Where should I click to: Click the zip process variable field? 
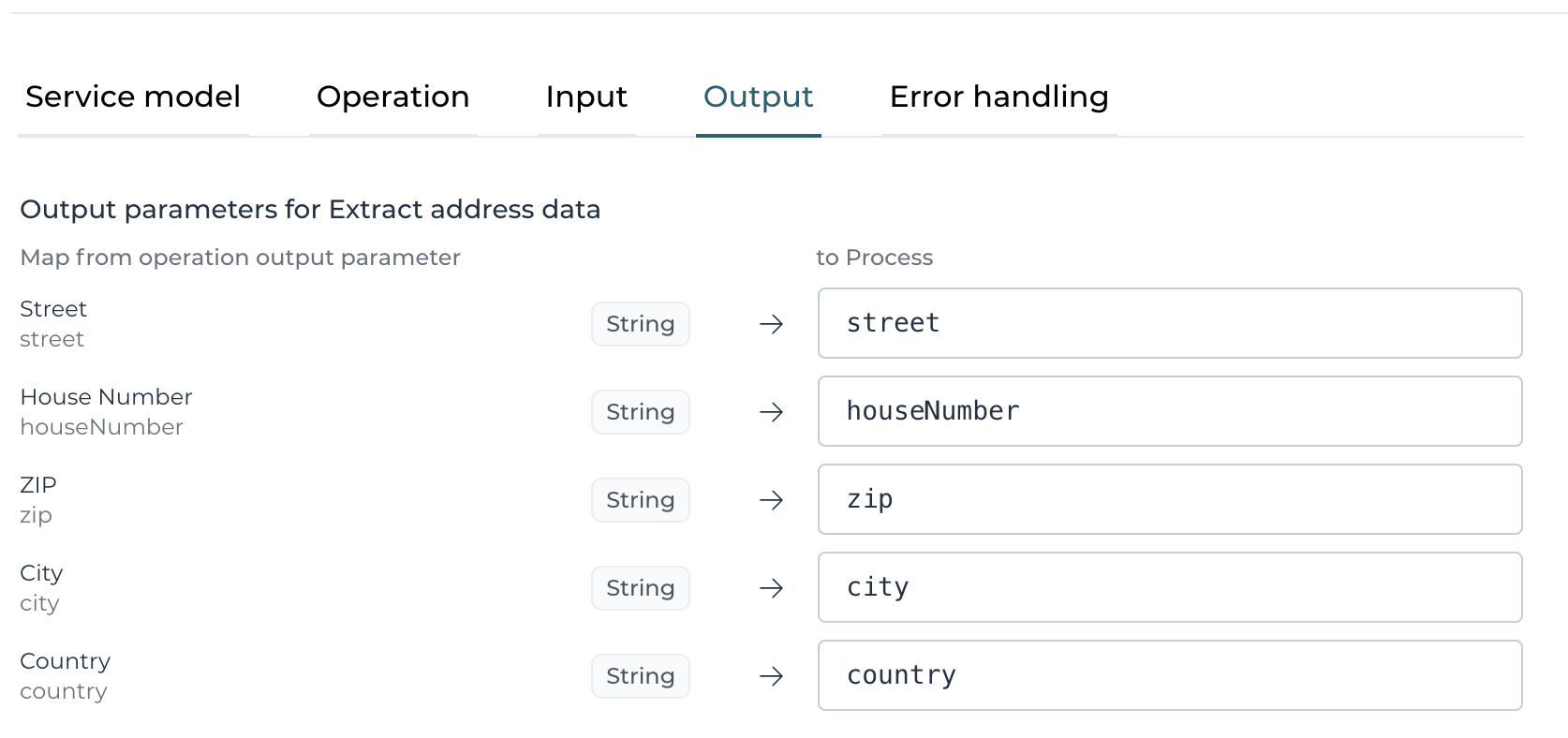[x=1169, y=499]
